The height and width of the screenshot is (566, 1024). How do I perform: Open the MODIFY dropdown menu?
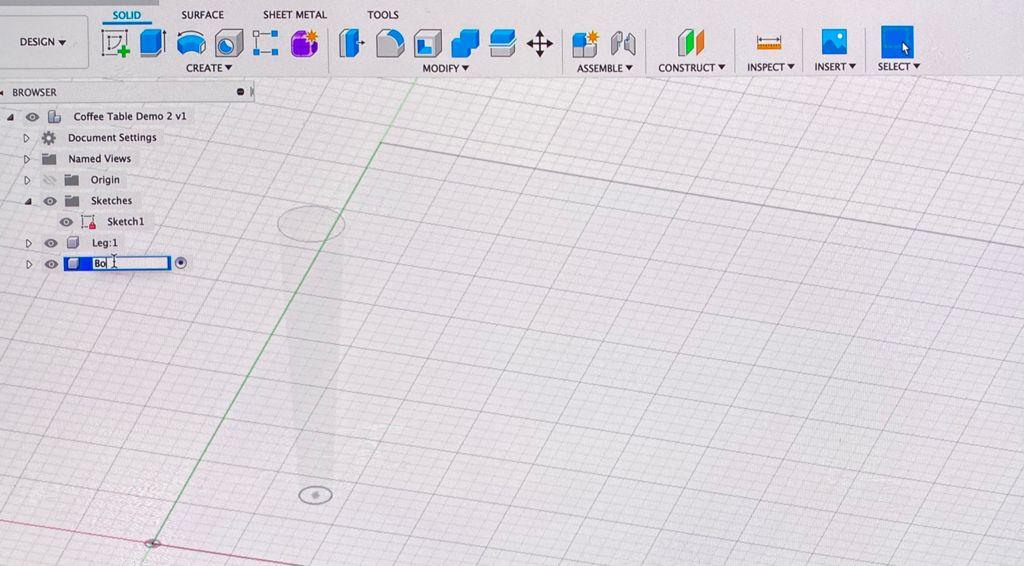pyautogui.click(x=445, y=68)
